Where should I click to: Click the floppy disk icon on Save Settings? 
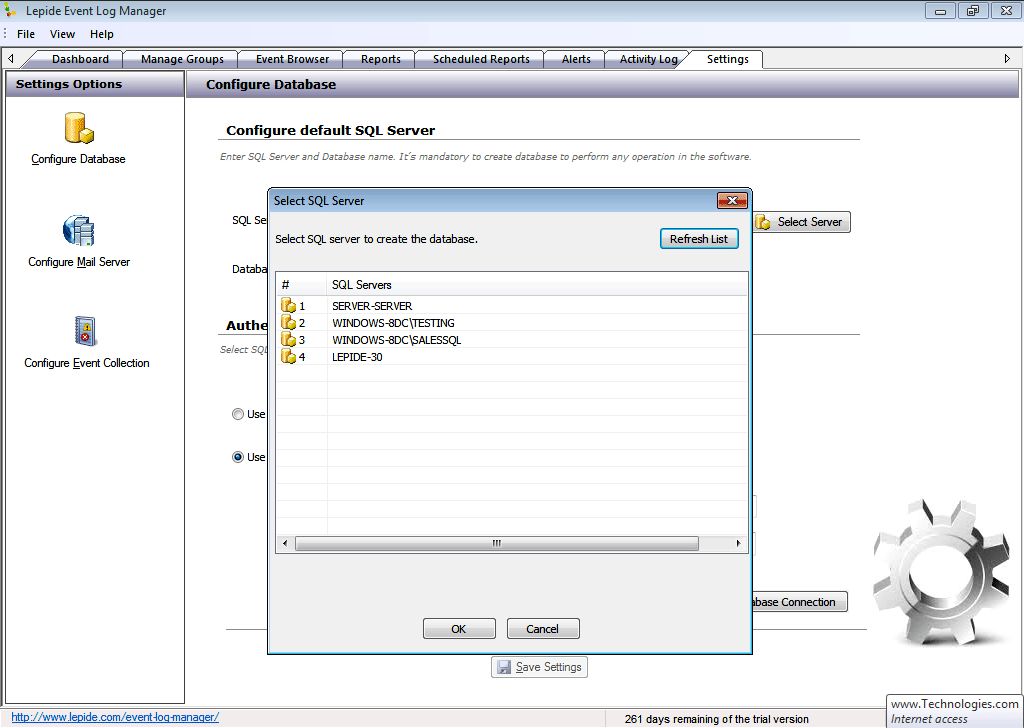click(x=504, y=667)
